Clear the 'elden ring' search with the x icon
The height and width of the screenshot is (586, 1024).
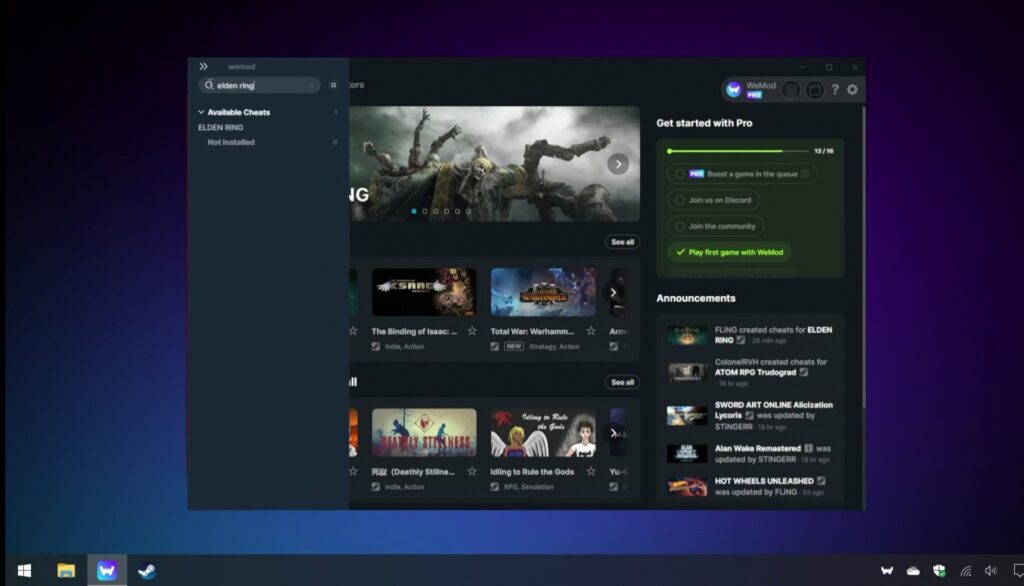pos(312,86)
